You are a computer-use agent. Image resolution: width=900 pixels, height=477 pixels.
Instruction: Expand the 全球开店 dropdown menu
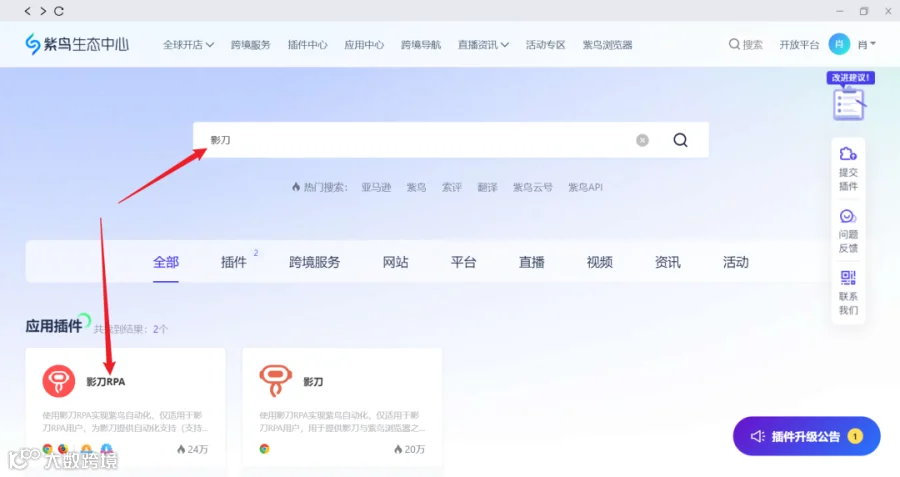(188, 45)
